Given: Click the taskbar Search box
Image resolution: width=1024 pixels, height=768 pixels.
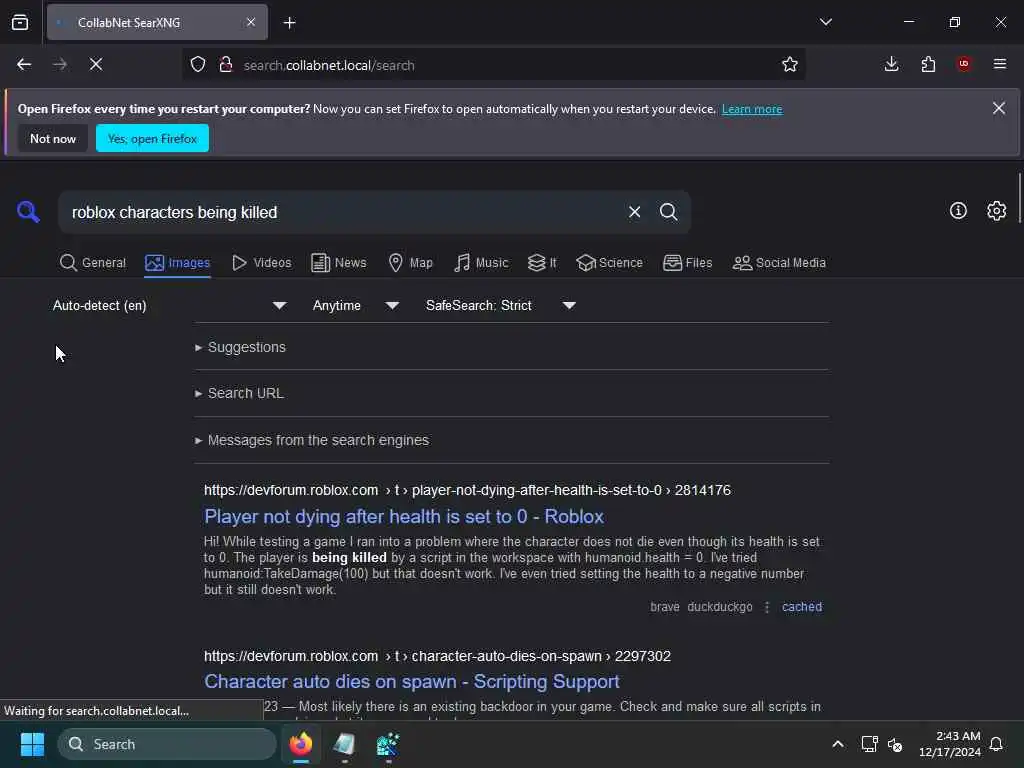Looking at the screenshot, I should [x=167, y=744].
